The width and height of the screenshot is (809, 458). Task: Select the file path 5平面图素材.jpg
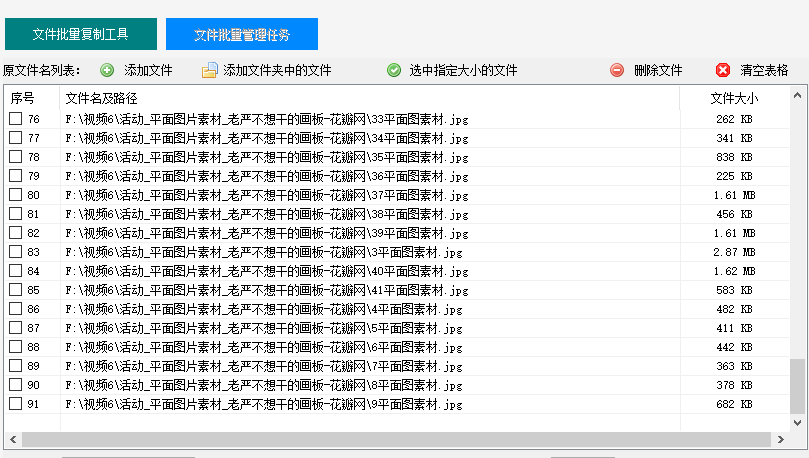pos(264,328)
